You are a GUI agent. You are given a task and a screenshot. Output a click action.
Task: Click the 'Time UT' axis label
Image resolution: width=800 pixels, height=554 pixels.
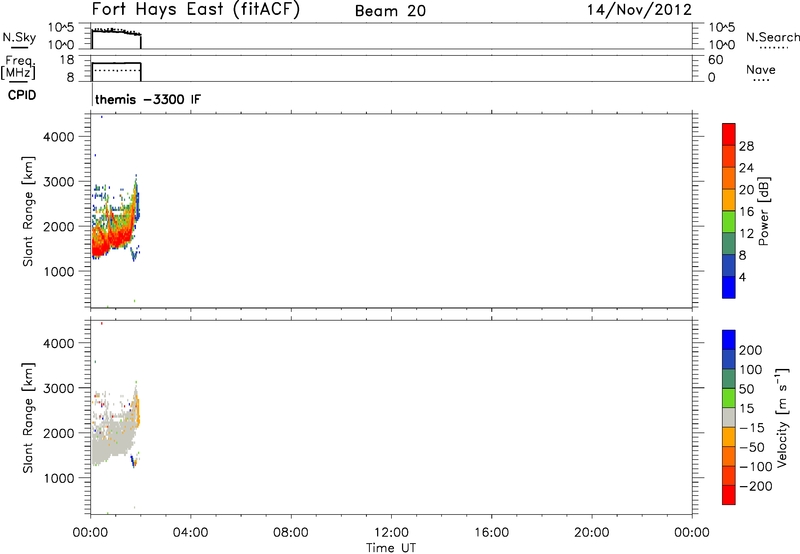391,548
